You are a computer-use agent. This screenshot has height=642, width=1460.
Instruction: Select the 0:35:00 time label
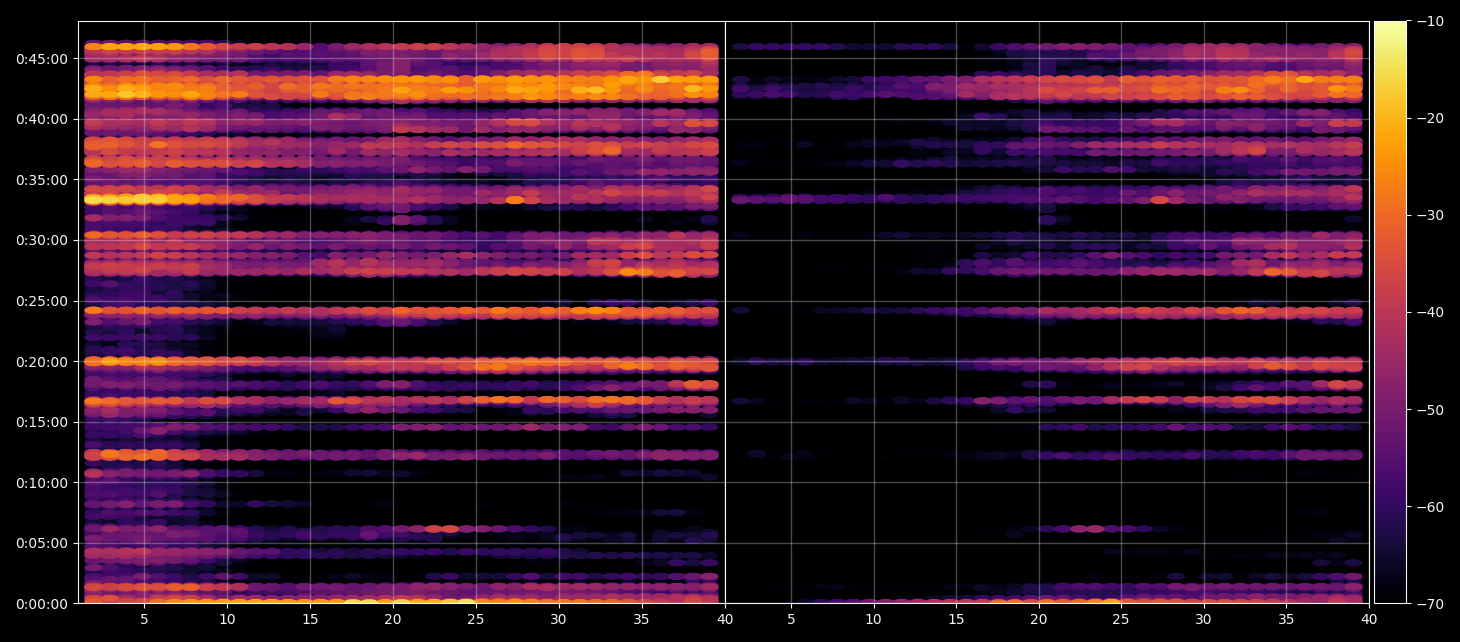point(41,180)
